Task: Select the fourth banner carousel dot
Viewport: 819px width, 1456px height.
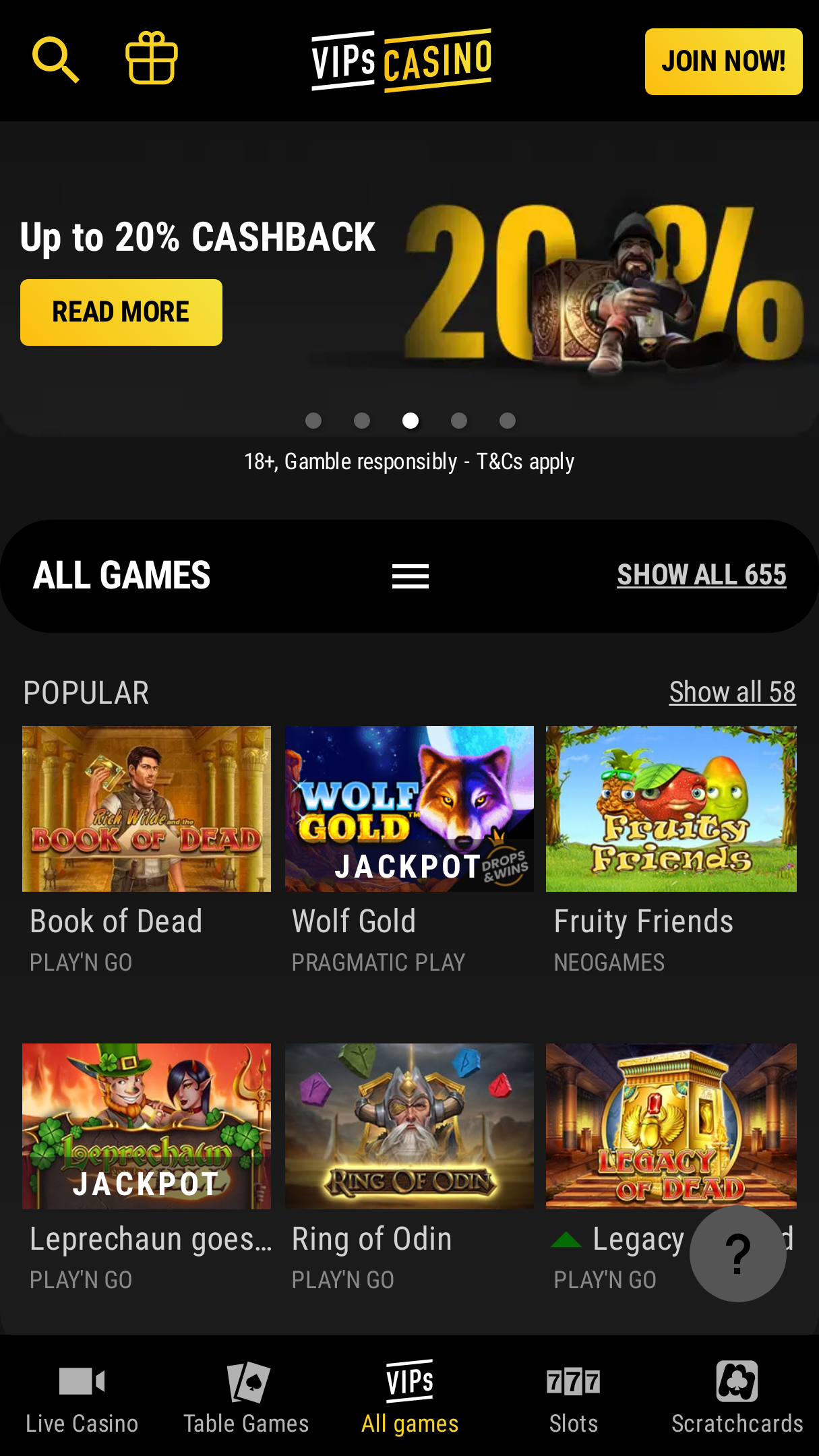Action: (x=459, y=421)
